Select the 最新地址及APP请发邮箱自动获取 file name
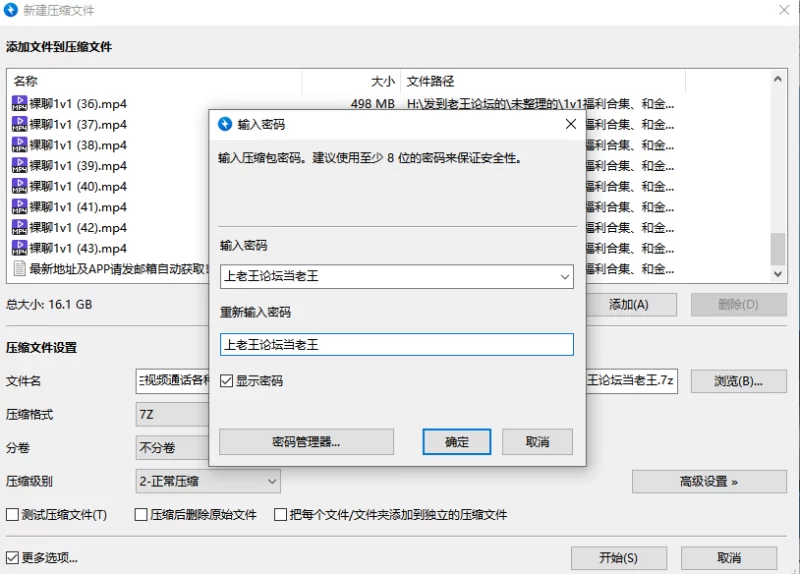Viewport: 800px width, 574px height. [x=119, y=268]
